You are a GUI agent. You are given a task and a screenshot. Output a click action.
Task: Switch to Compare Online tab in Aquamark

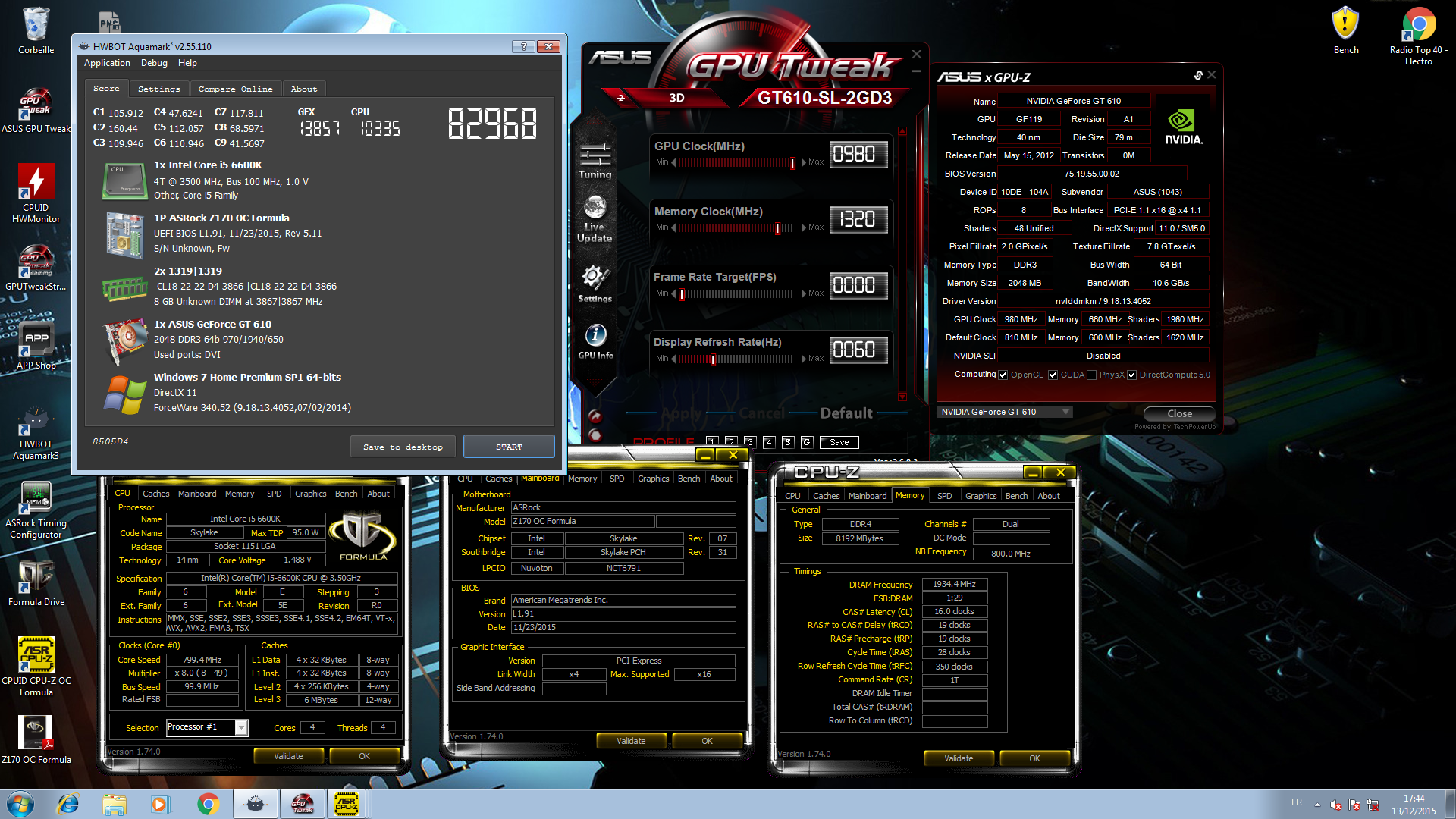click(x=235, y=89)
